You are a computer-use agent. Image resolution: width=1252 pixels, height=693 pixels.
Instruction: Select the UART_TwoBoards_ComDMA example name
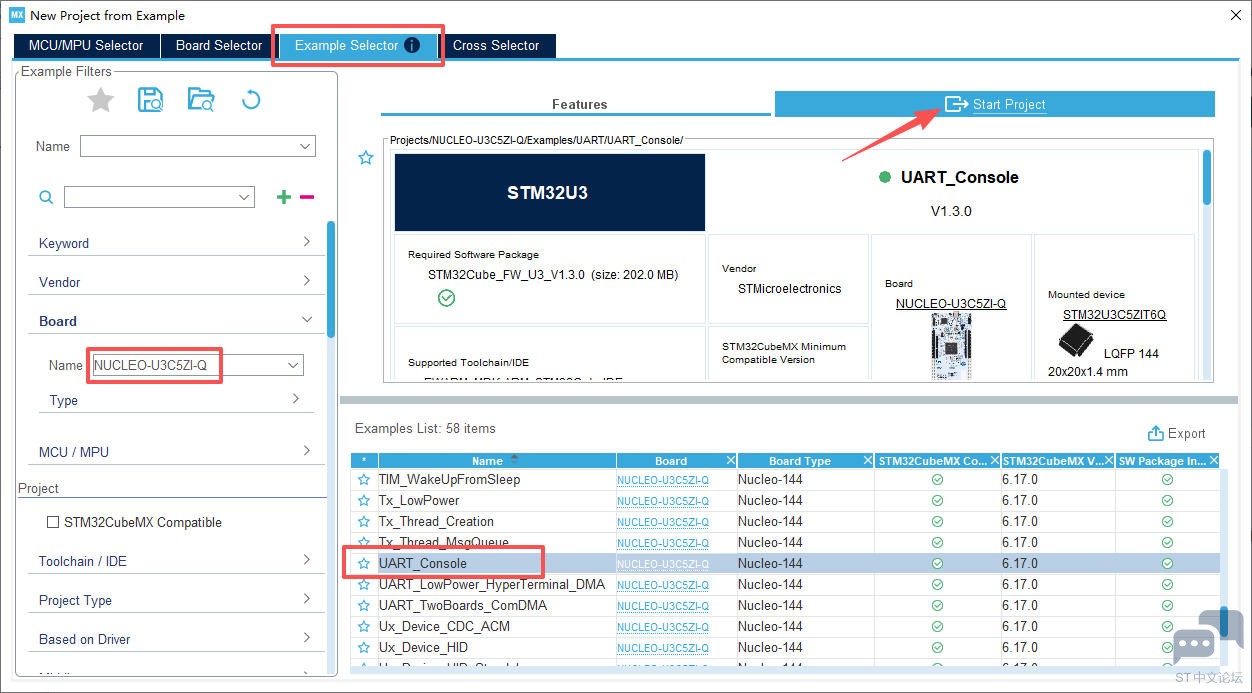pos(463,605)
